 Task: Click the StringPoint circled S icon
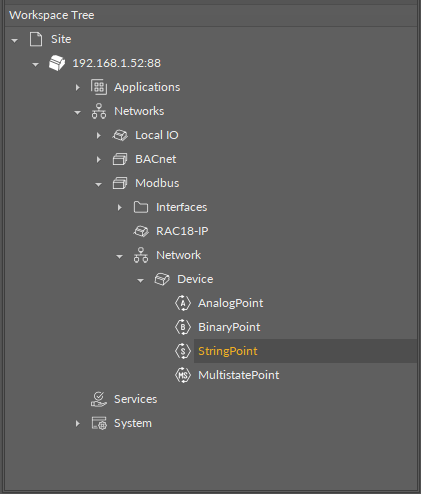[183, 351]
